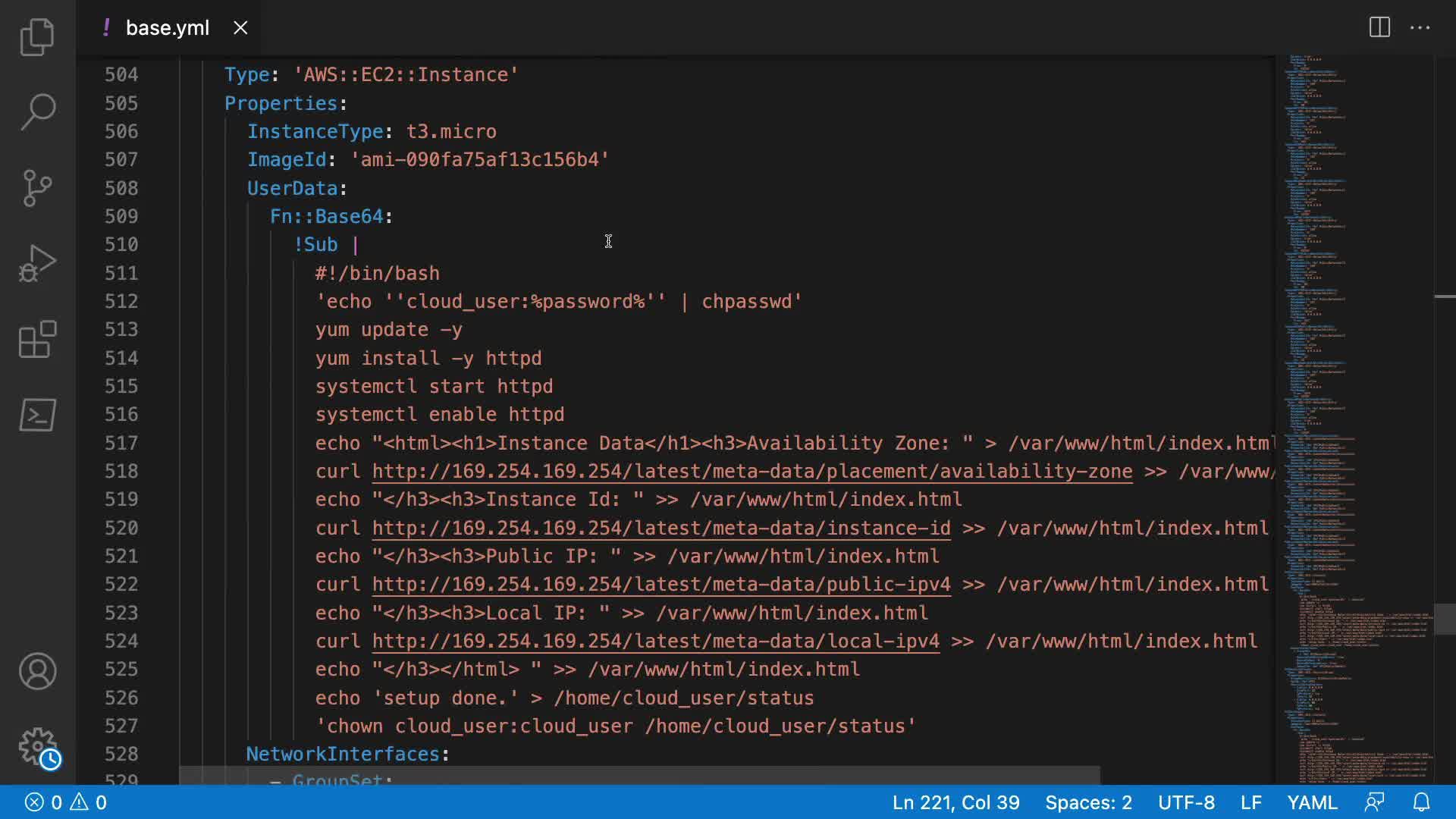Viewport: 1456px width, 819px height.
Task: Toggle end of line sequence LF
Action: 1250,802
